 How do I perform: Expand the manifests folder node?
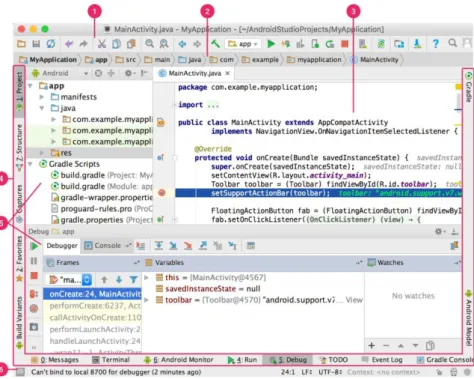tap(42, 97)
